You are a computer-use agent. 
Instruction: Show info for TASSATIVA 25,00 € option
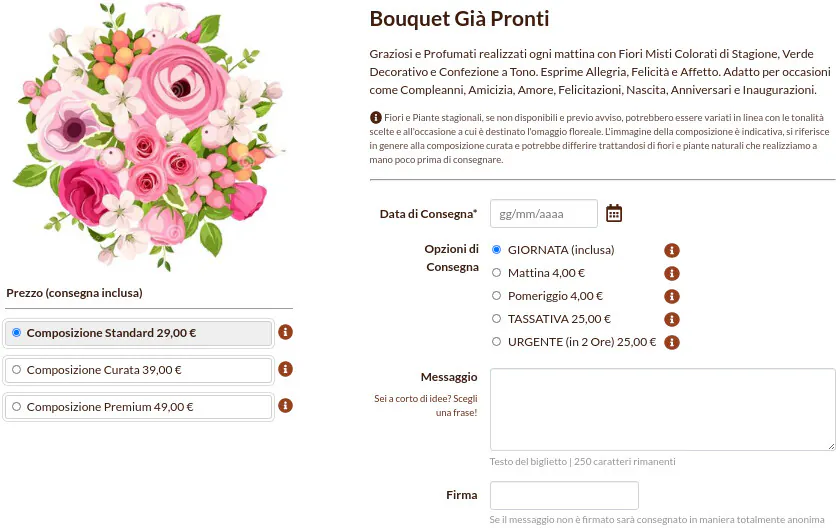(672, 319)
